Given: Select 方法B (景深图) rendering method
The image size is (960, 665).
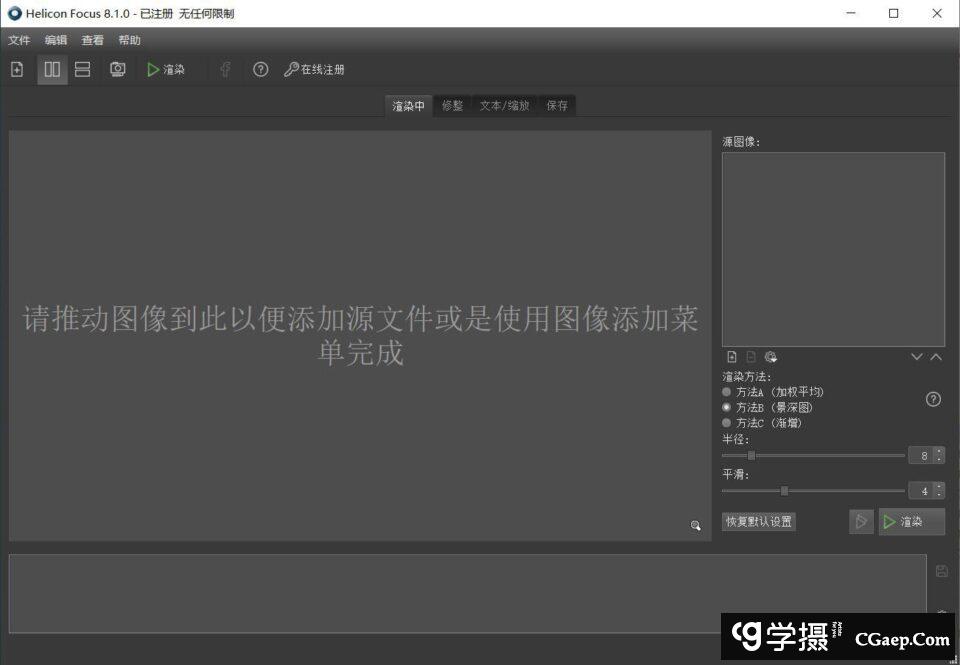Looking at the screenshot, I should tap(727, 407).
